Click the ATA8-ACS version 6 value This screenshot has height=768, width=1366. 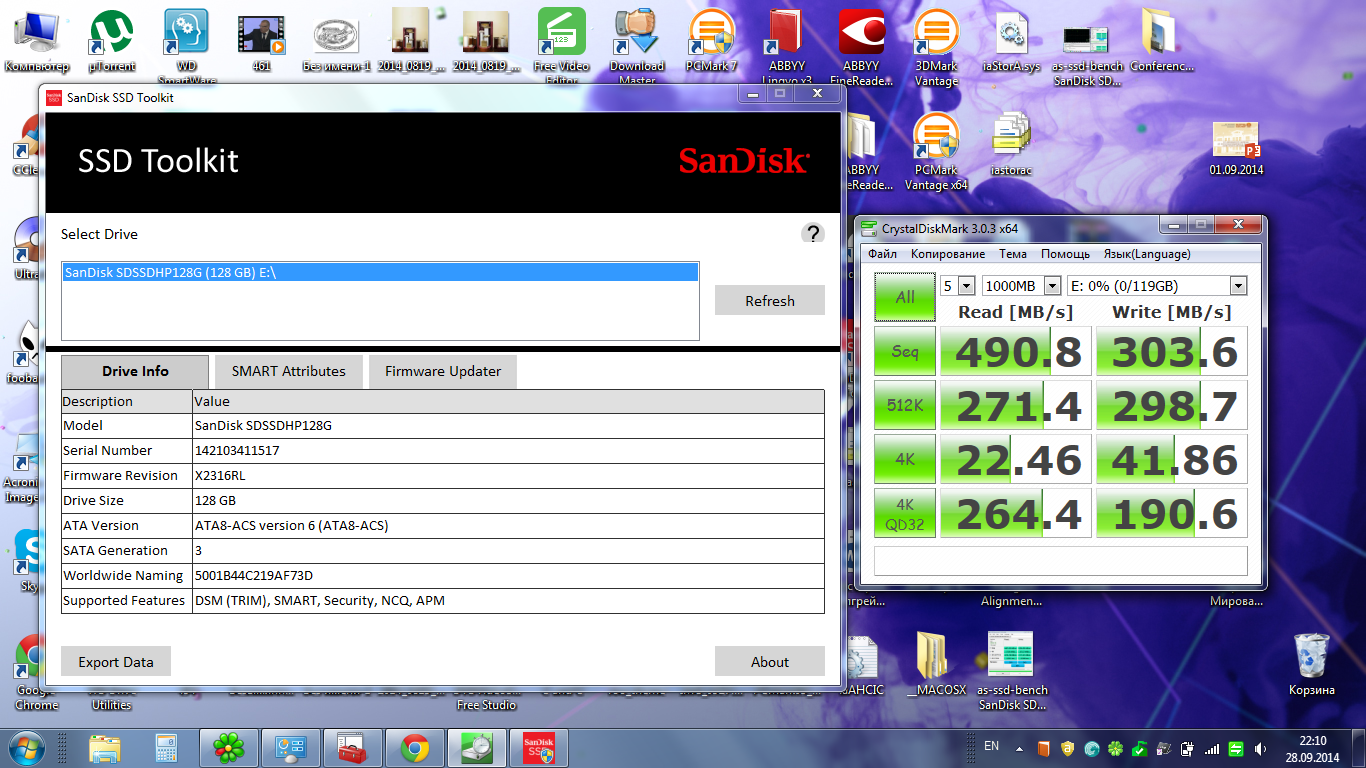(x=291, y=526)
